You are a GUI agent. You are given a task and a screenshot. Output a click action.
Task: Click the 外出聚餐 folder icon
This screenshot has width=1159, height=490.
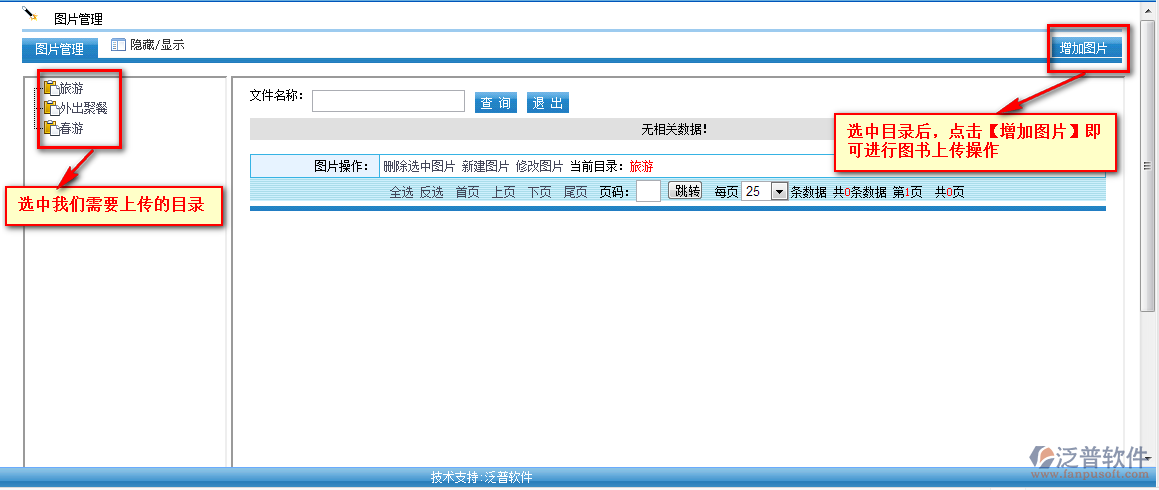point(51,109)
